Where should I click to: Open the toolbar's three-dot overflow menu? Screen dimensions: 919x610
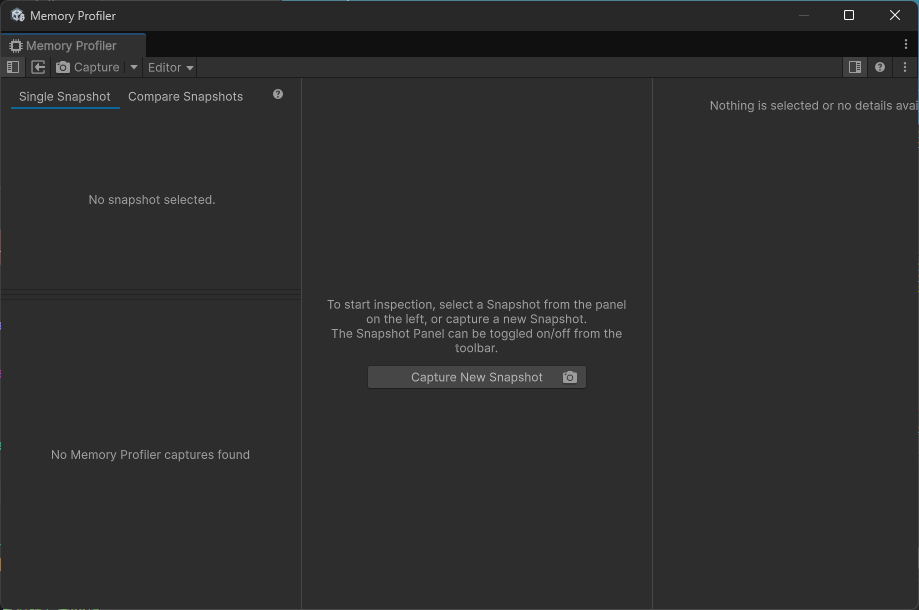pos(904,67)
